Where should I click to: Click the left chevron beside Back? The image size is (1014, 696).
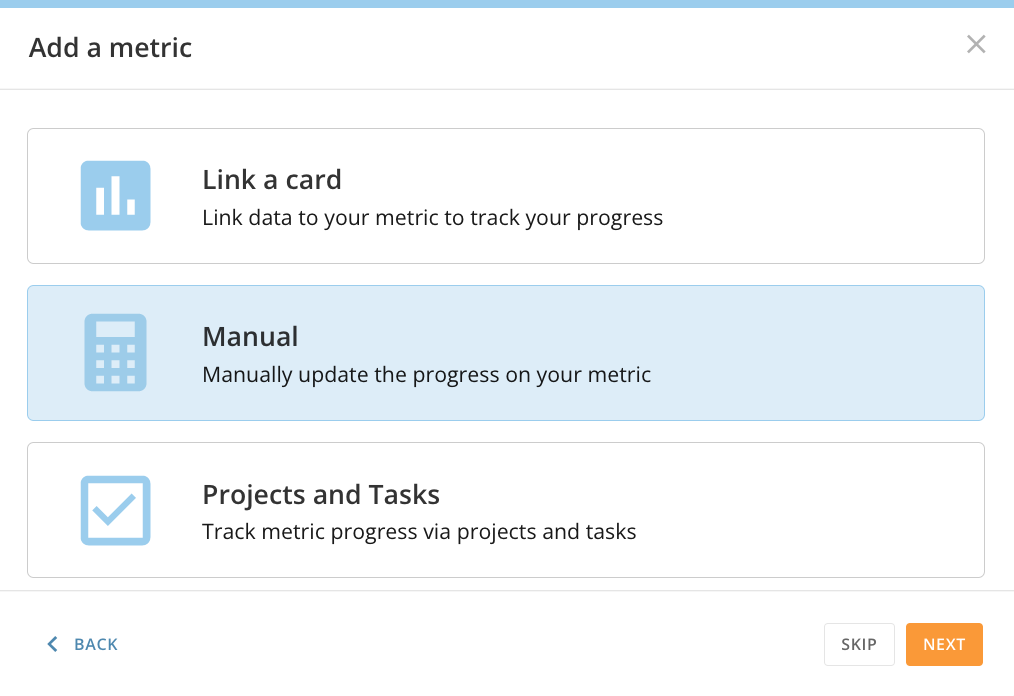click(x=53, y=644)
